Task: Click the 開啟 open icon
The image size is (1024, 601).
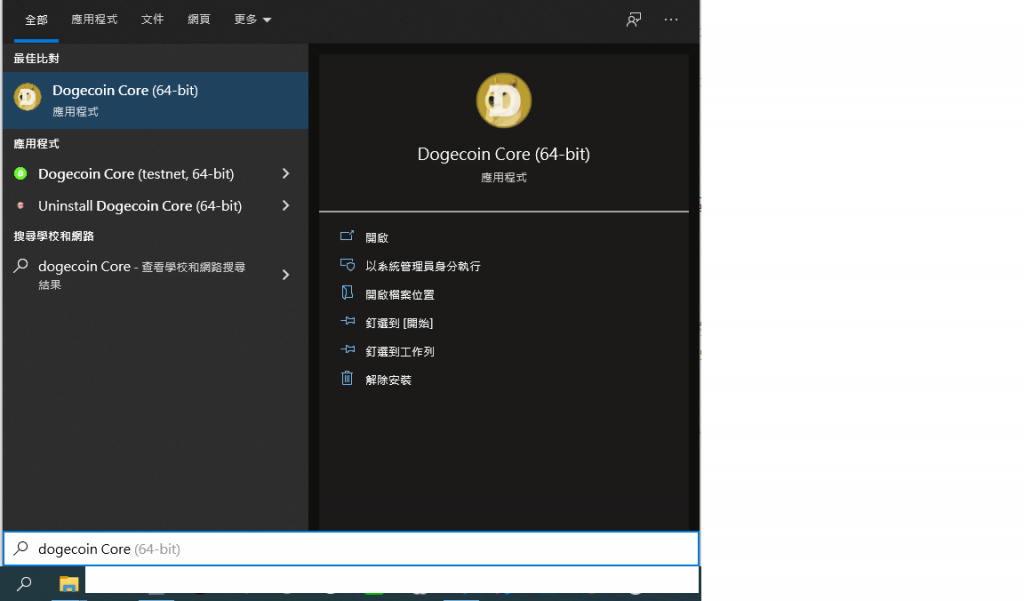Action: coord(347,236)
